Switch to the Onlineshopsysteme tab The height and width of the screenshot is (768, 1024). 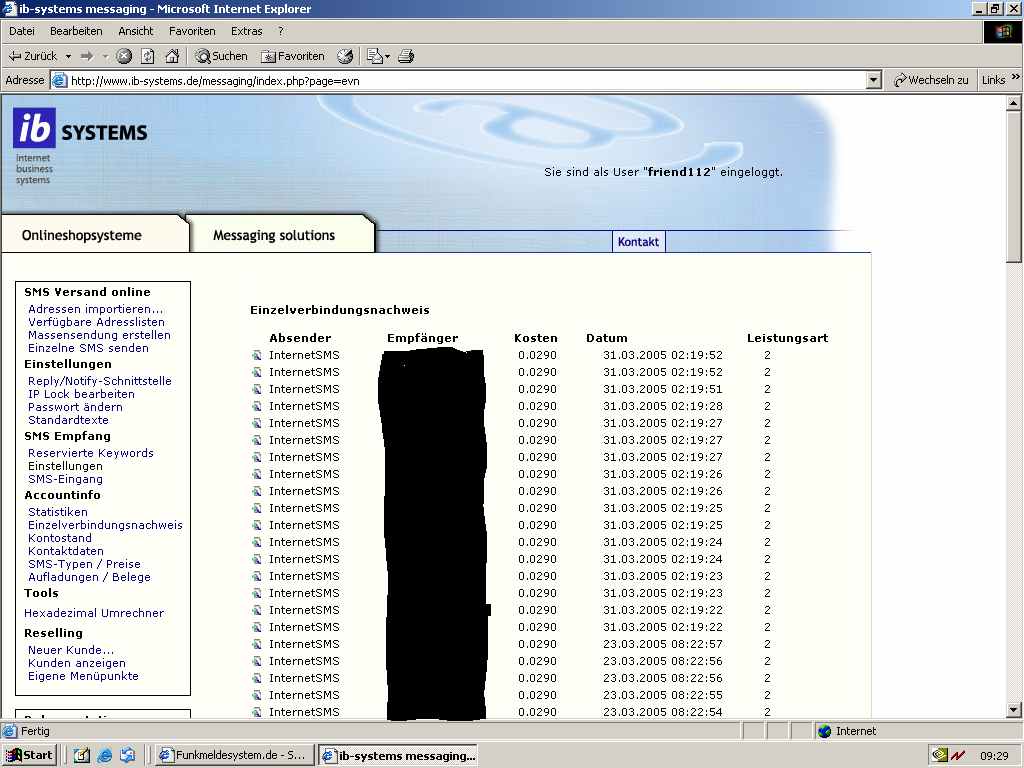pyautogui.click(x=82, y=236)
